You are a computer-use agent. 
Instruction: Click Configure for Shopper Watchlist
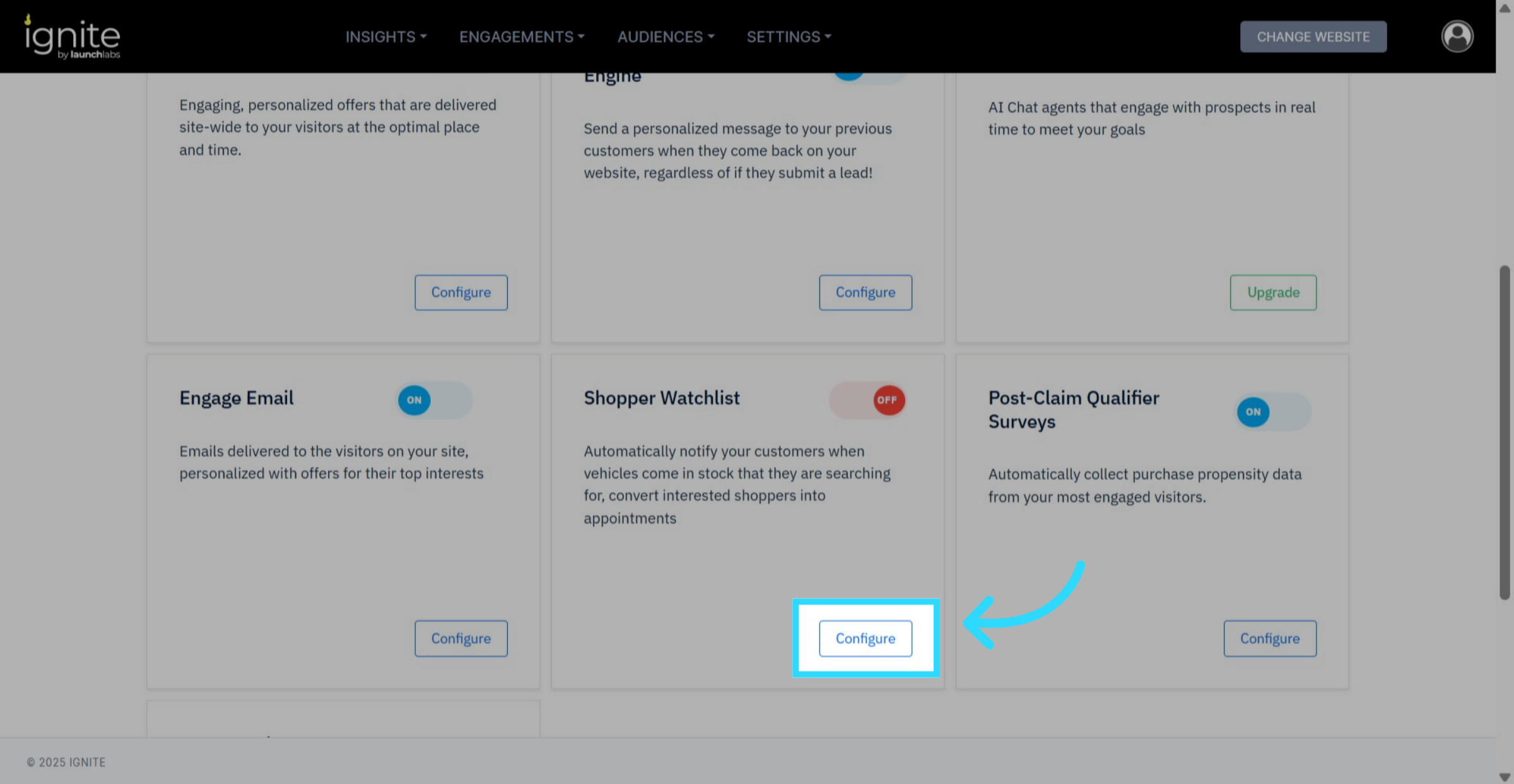tap(865, 638)
